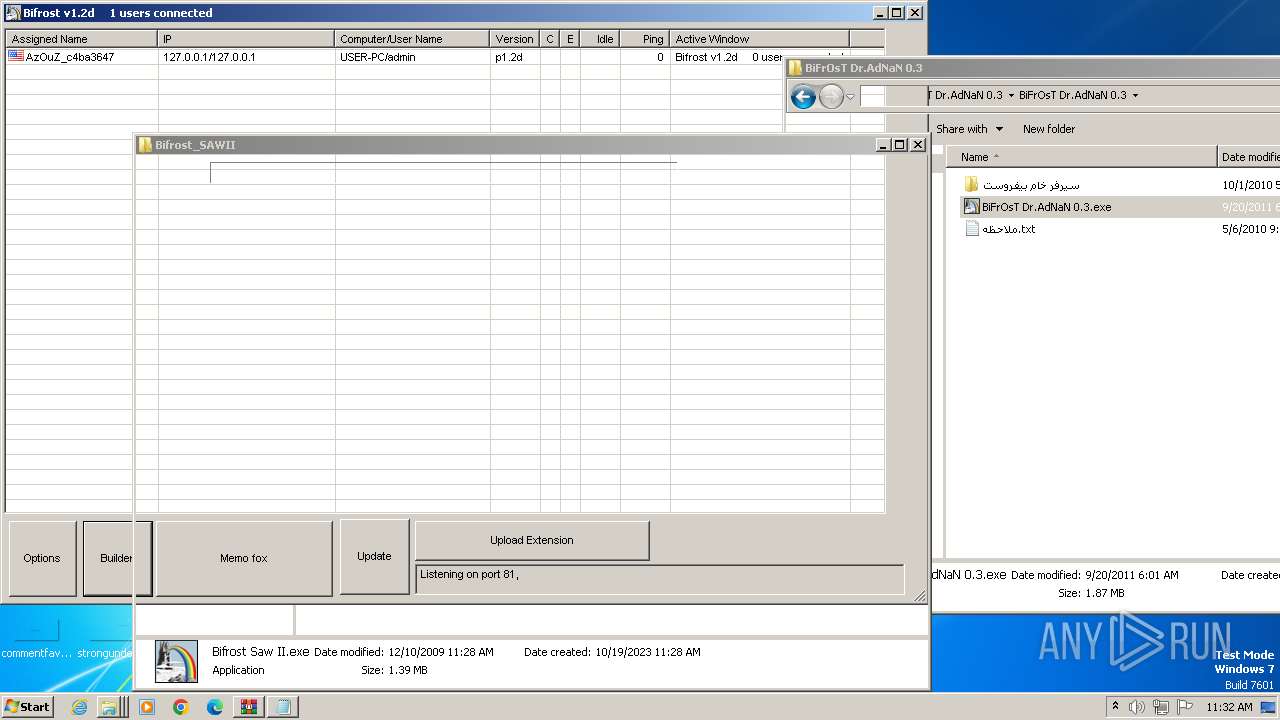Viewport: 1280px width, 720px height.
Task: Click the Upload Extension button
Action: click(x=532, y=540)
